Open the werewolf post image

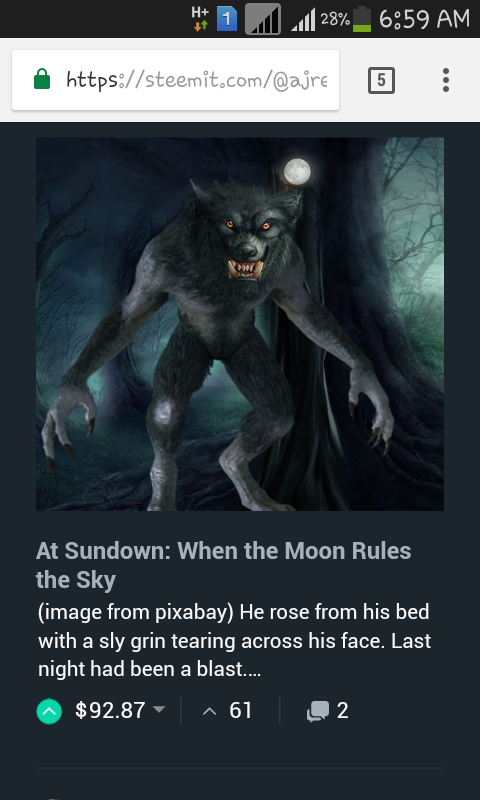[x=240, y=324]
